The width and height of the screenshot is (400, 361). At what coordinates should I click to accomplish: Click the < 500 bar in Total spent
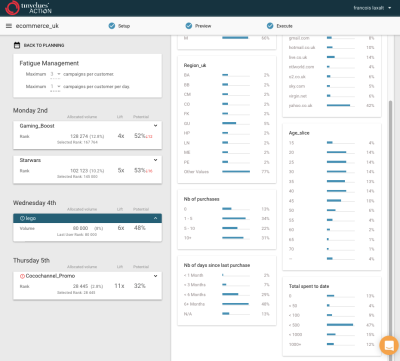pyautogui.click(x=340, y=325)
